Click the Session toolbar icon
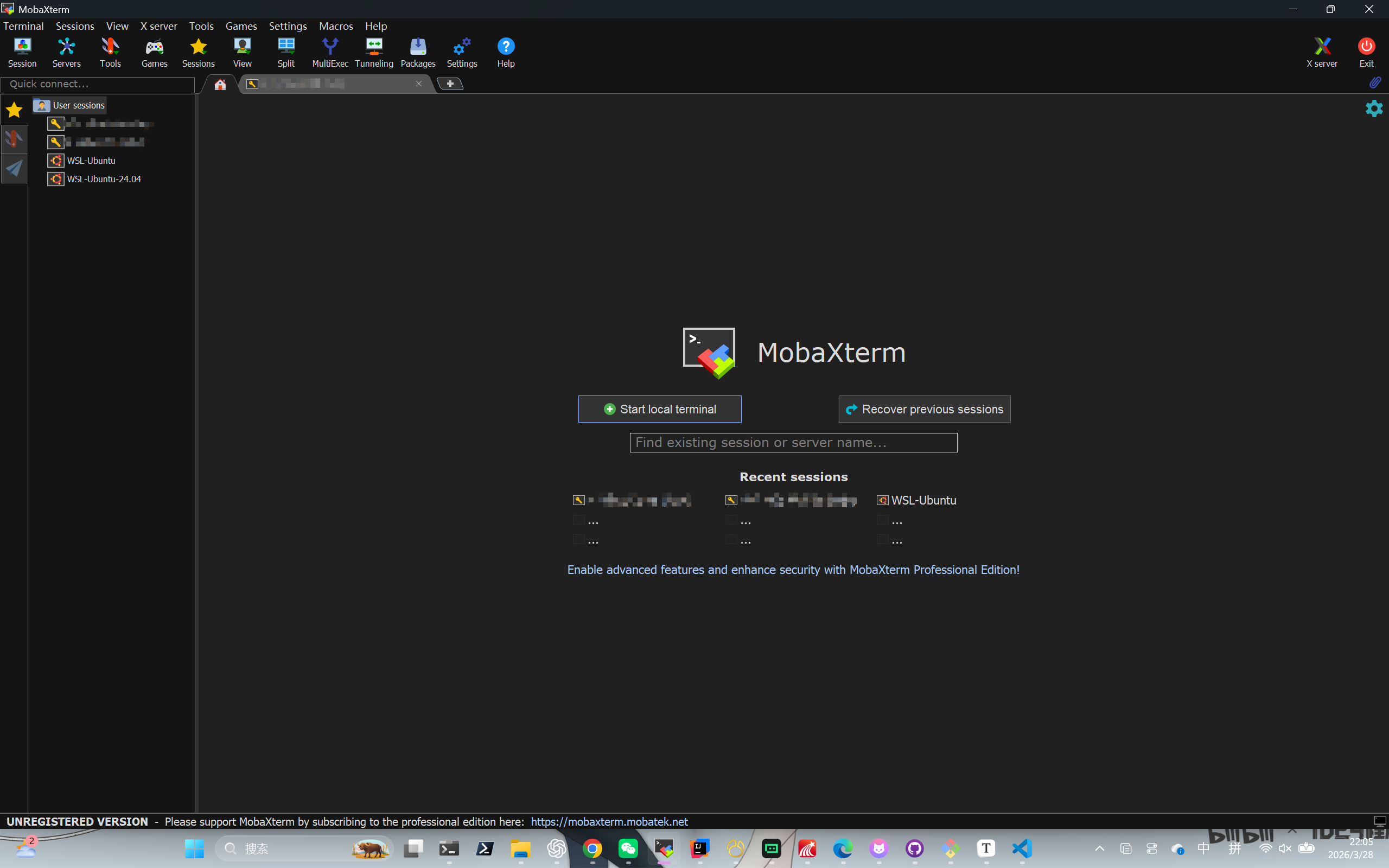The height and width of the screenshot is (868, 1389). [x=22, y=52]
